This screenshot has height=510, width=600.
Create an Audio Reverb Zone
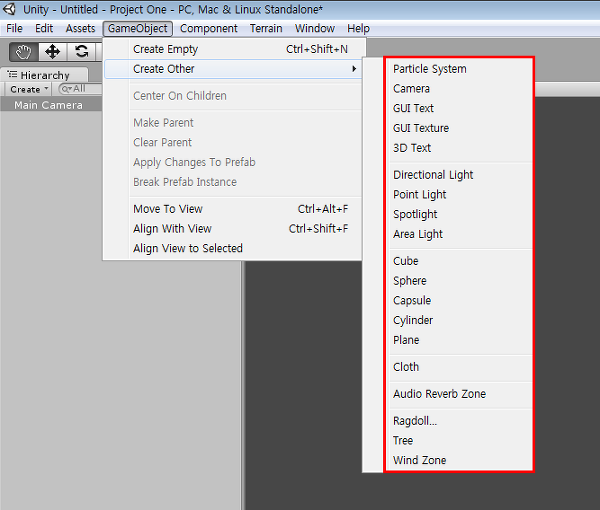click(x=458, y=394)
